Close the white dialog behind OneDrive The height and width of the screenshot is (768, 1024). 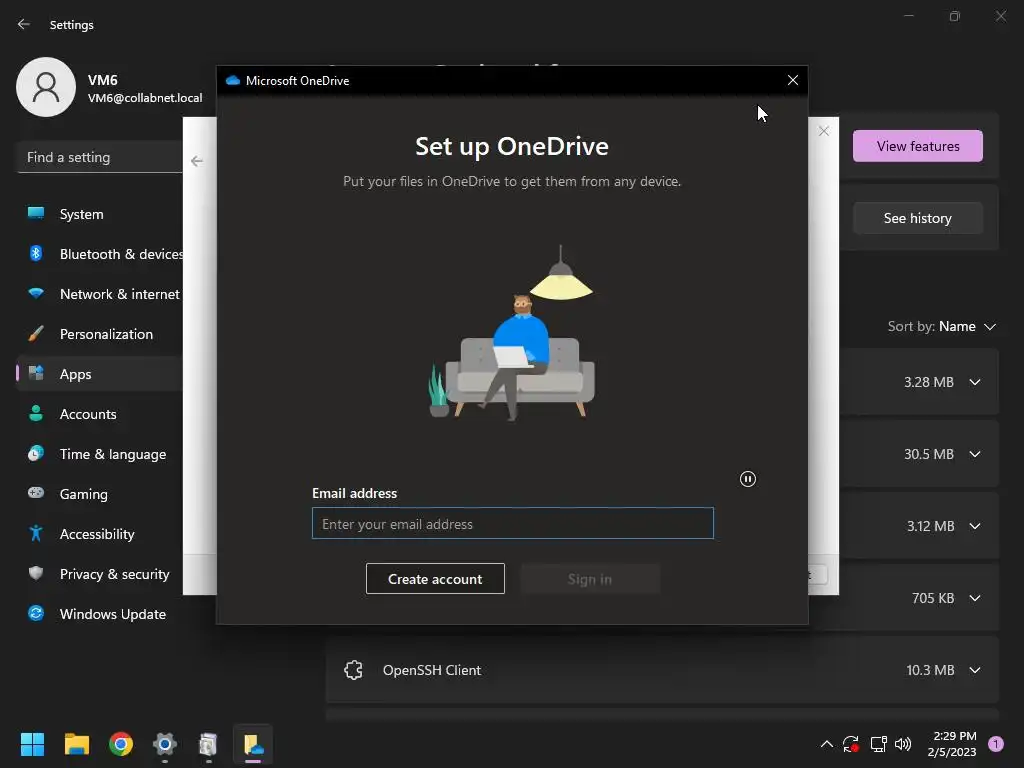click(824, 131)
